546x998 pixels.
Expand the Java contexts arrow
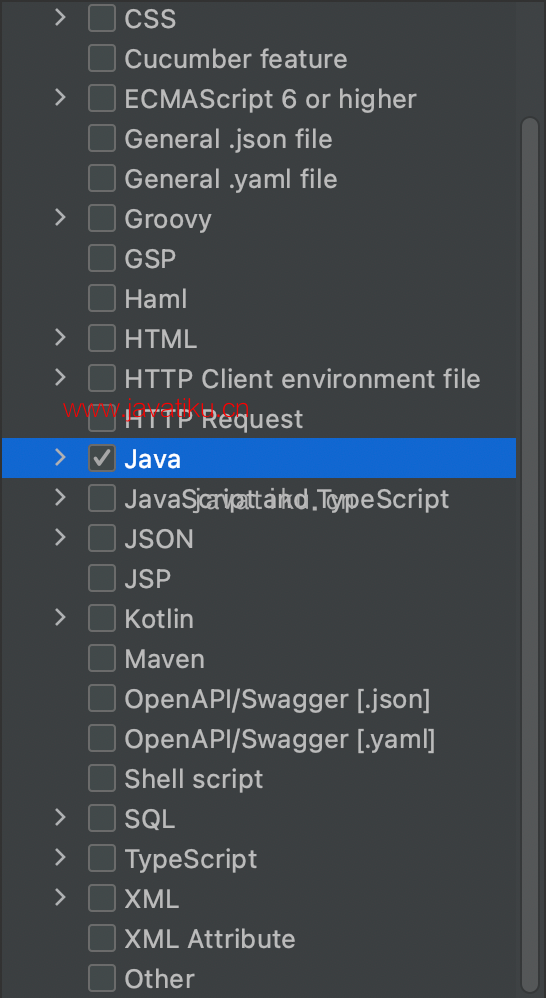click(60, 458)
